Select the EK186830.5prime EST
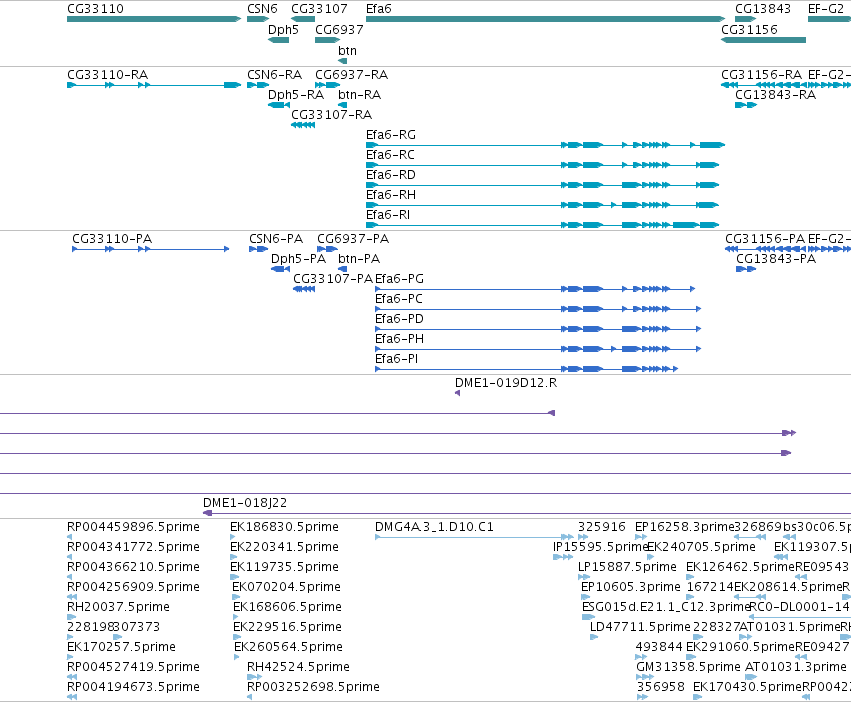The width and height of the screenshot is (851, 702). coord(233,537)
